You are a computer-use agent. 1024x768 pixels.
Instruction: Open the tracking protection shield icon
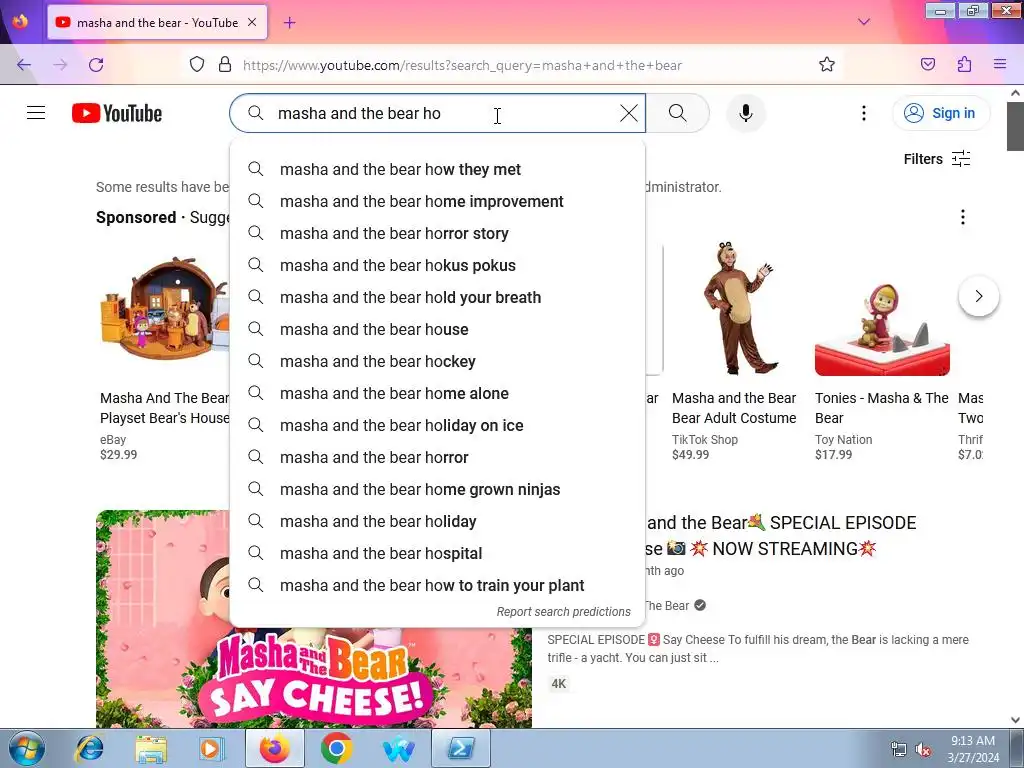click(197, 65)
